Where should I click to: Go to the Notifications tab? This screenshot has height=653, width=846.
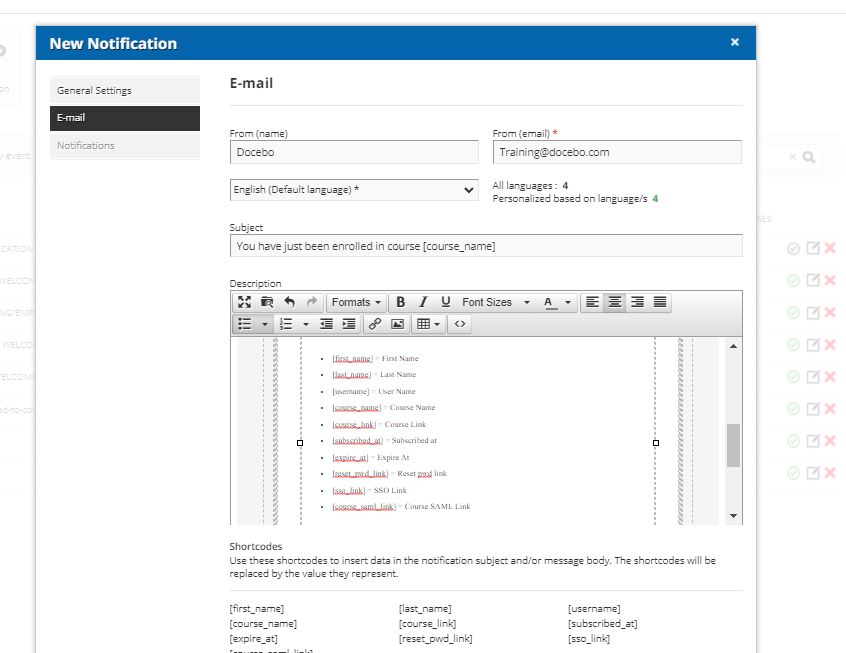point(125,146)
